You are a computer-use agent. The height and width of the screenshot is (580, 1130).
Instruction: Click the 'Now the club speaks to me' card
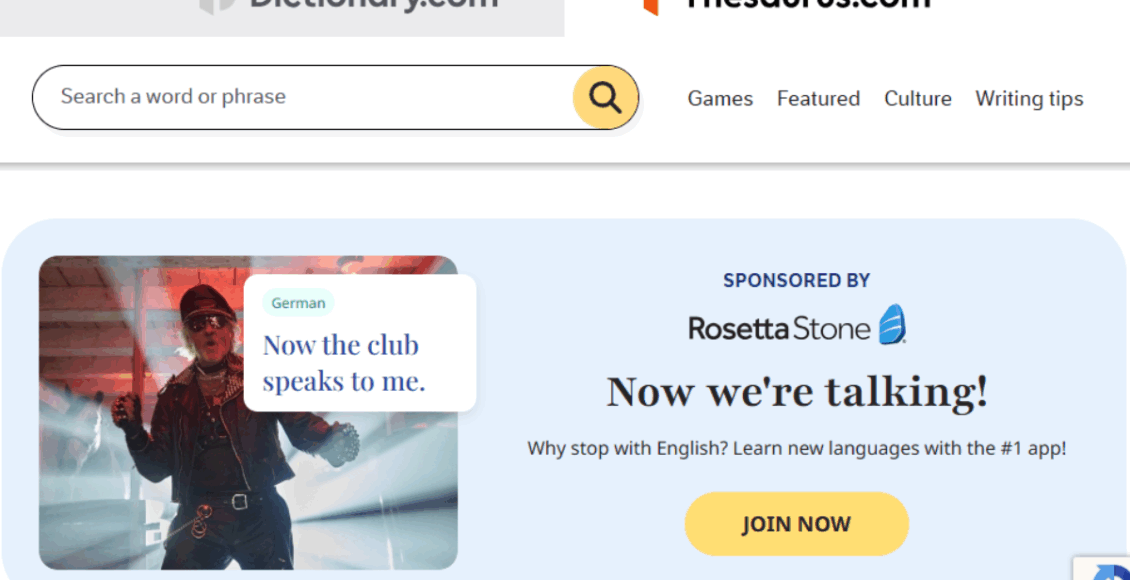pos(360,343)
